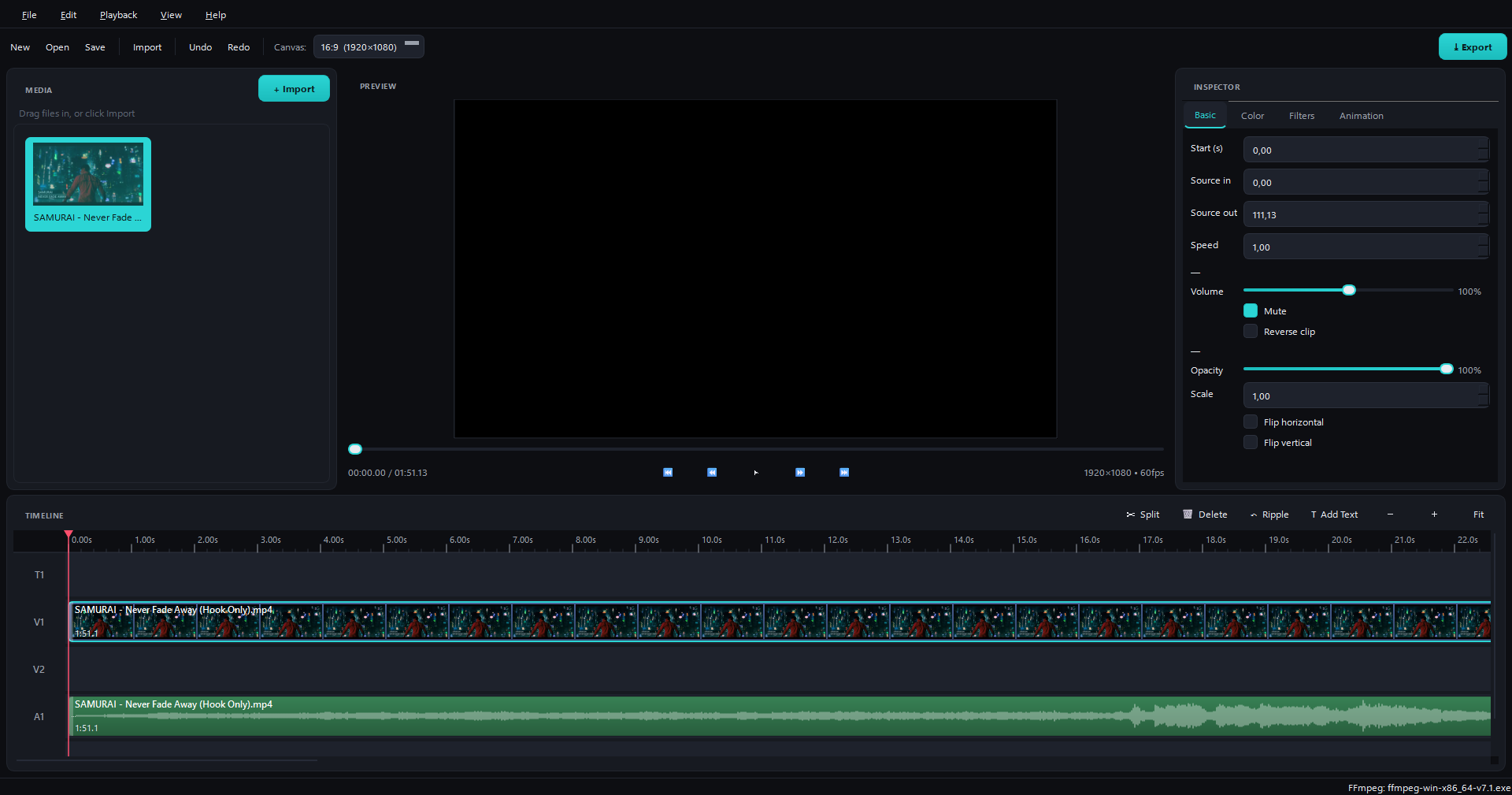Viewport: 1512px width, 795px height.
Task: Click the Start (s) spinner arrows
Action: [x=1483, y=150]
